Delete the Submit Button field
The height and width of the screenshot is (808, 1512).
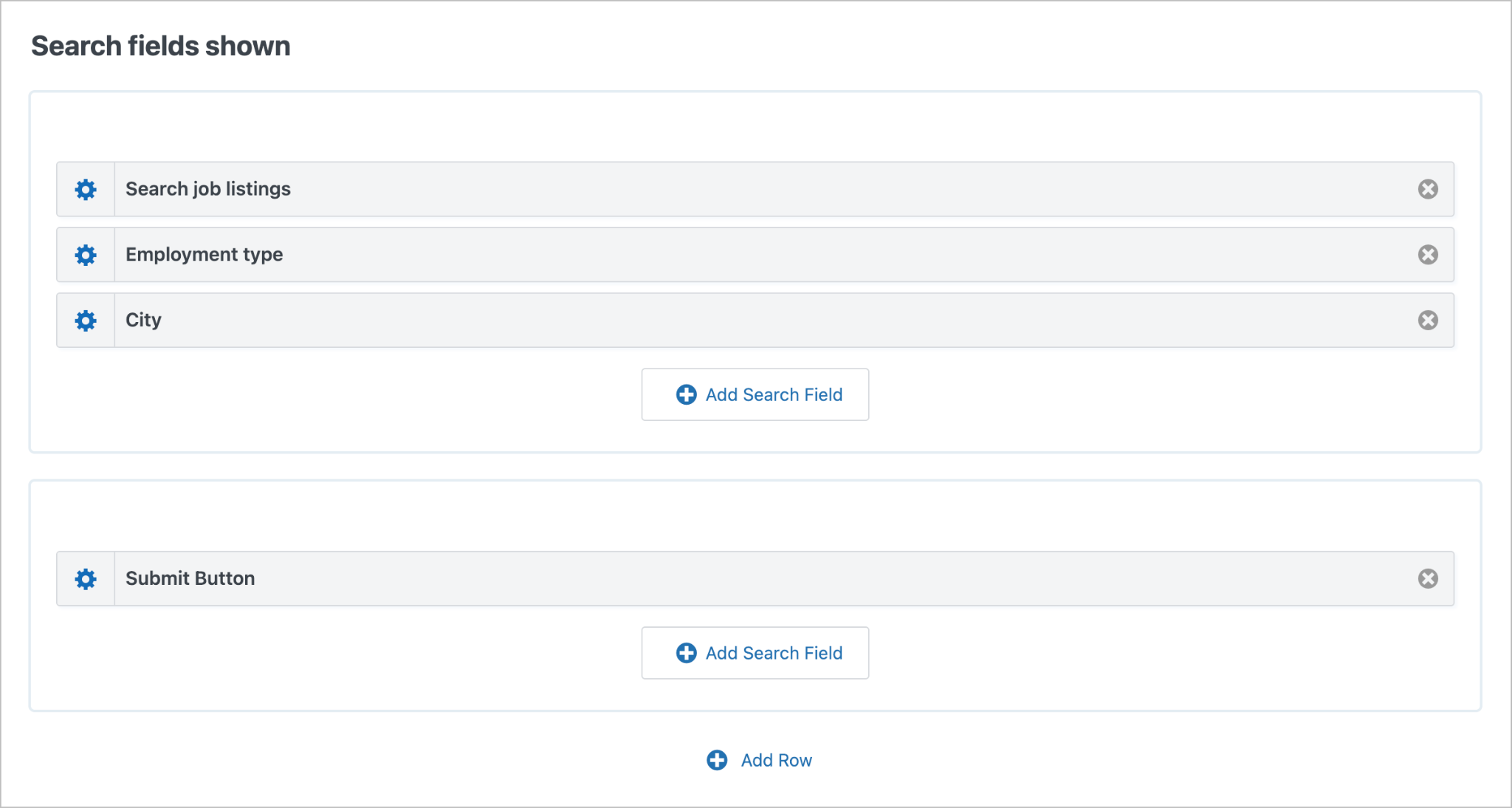point(1428,578)
